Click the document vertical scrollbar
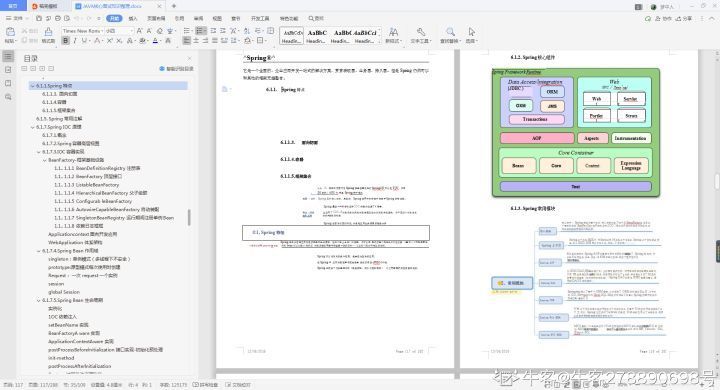The height and width of the screenshot is (390, 720). pos(717,181)
